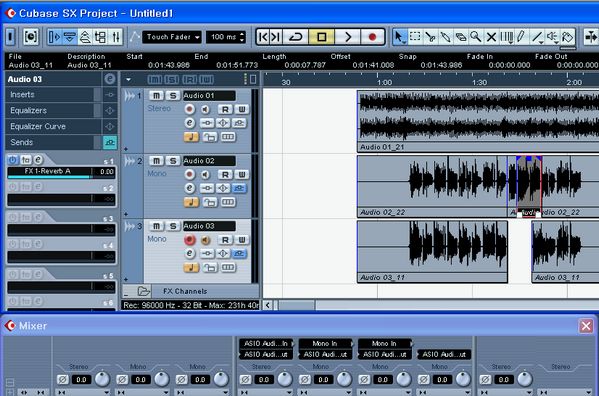Adjust the 100 ms return time stepper

click(241, 37)
